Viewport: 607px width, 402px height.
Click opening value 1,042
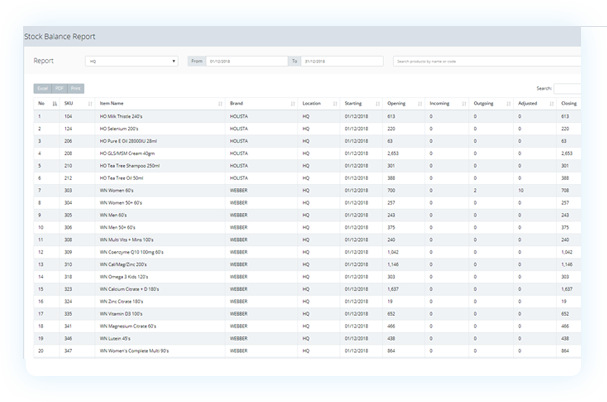pyautogui.click(x=393, y=252)
